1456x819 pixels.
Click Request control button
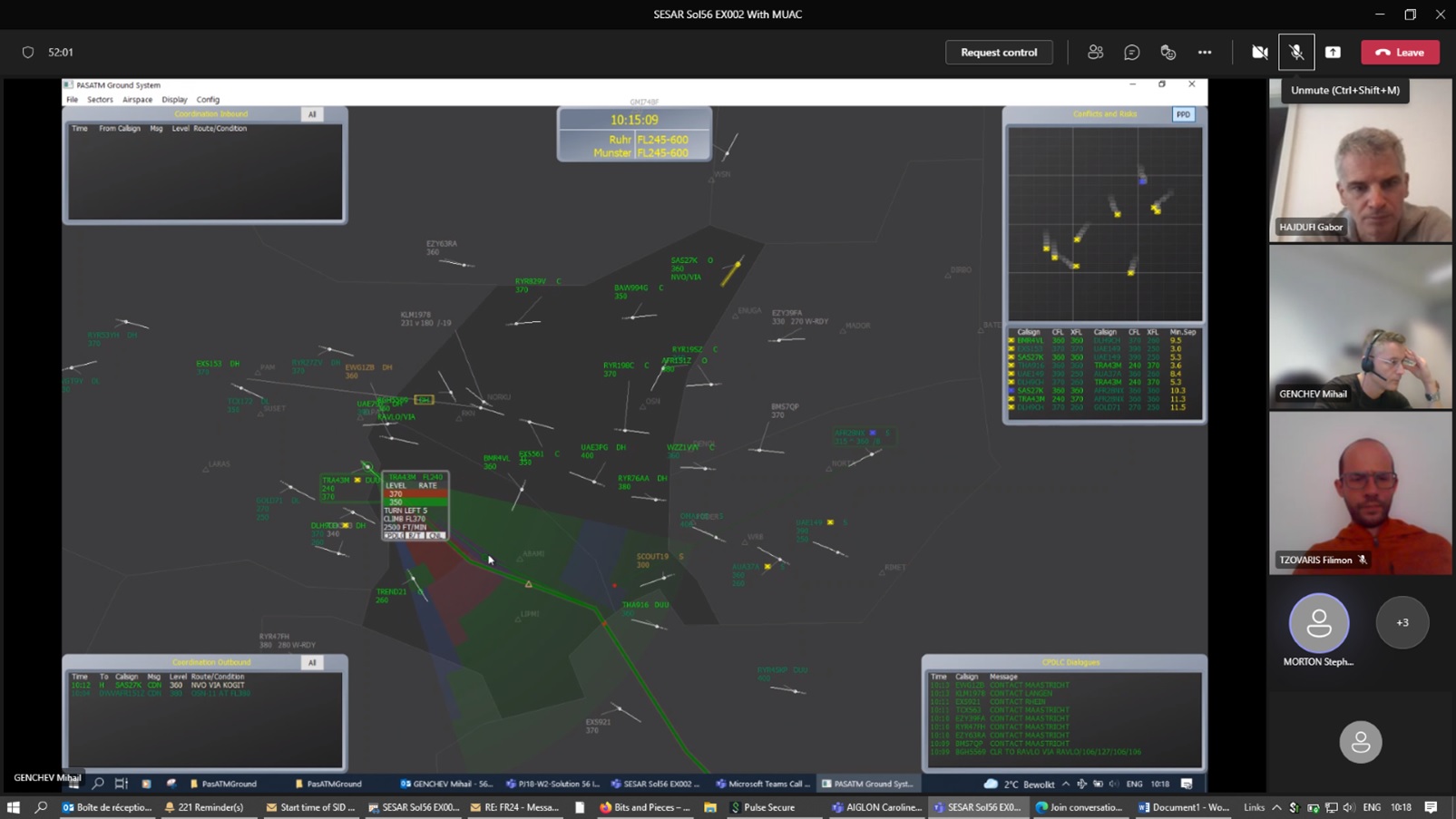pos(999,53)
